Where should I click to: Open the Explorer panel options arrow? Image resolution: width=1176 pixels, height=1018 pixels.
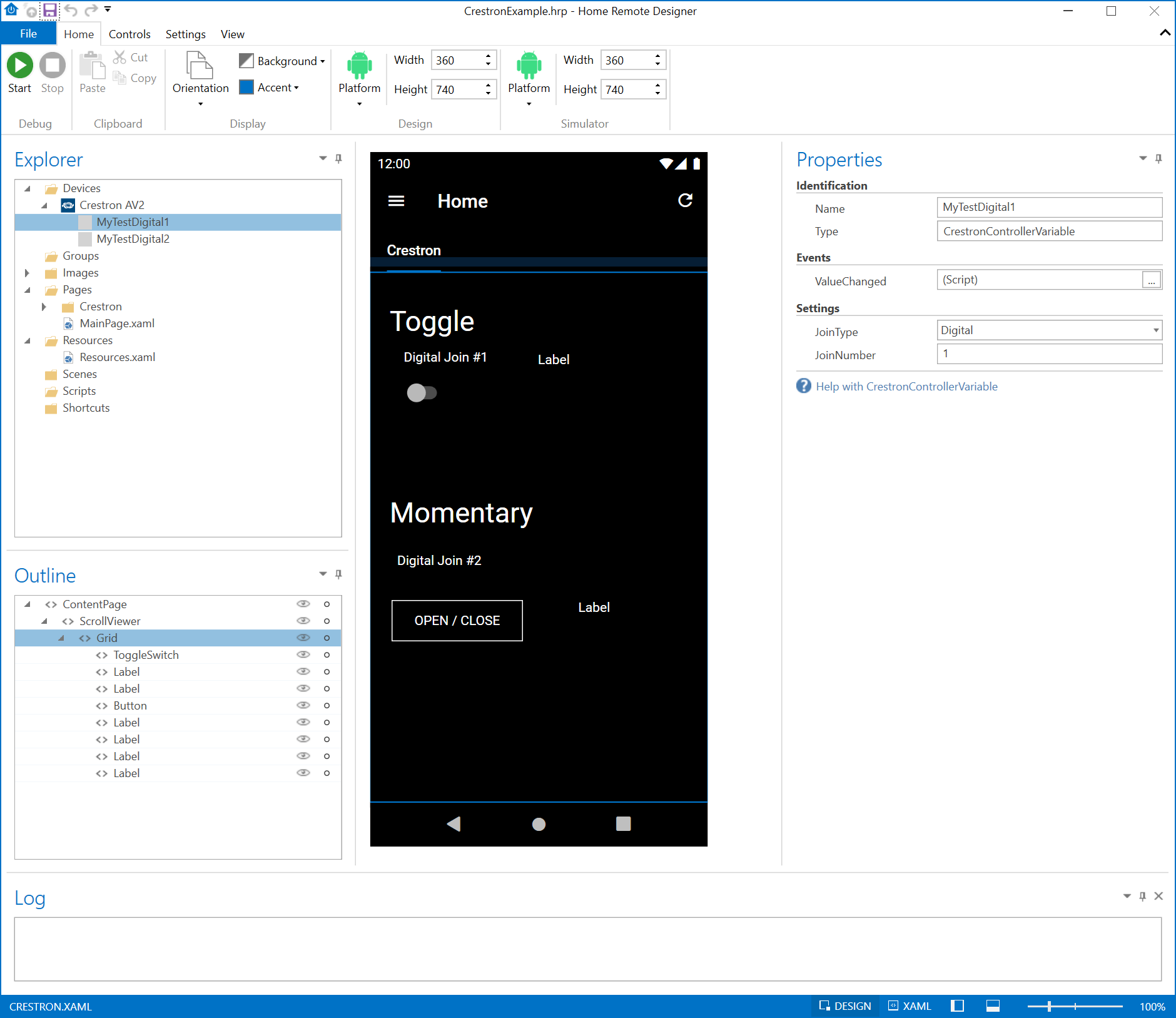point(323,158)
